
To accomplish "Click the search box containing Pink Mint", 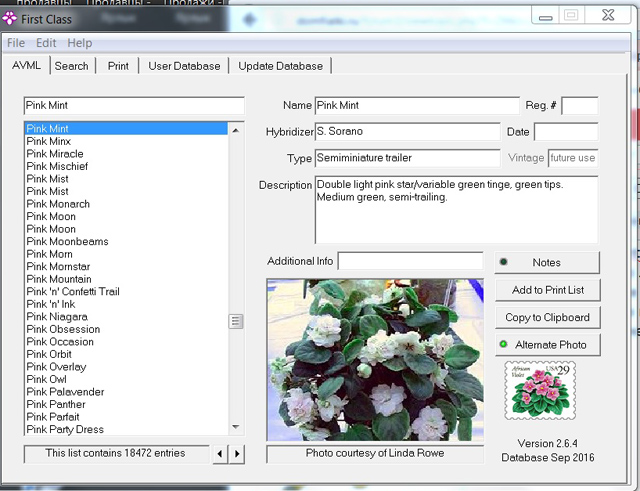I will click(134, 106).
